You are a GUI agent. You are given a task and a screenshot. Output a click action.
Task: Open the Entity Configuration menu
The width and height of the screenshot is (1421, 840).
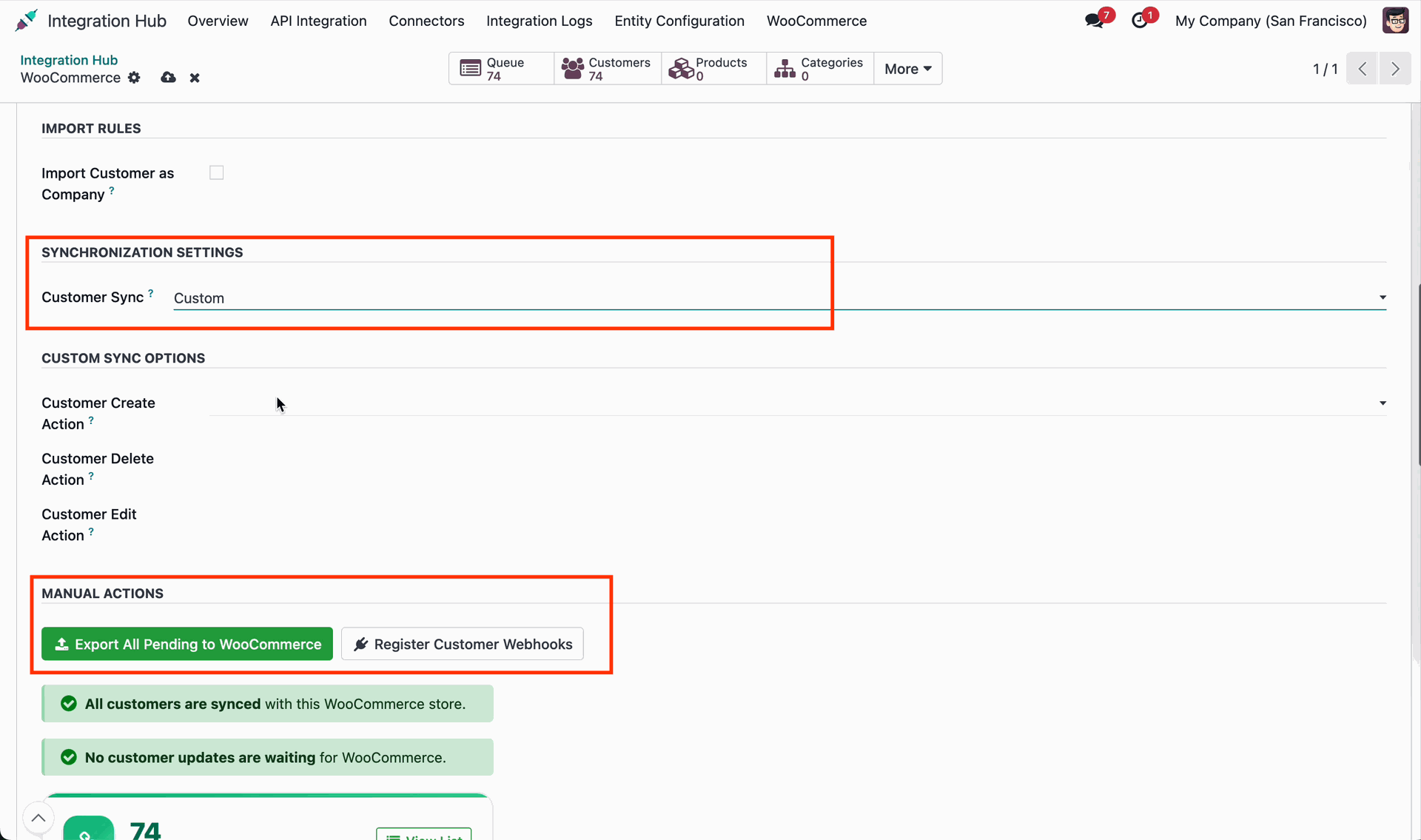click(679, 21)
